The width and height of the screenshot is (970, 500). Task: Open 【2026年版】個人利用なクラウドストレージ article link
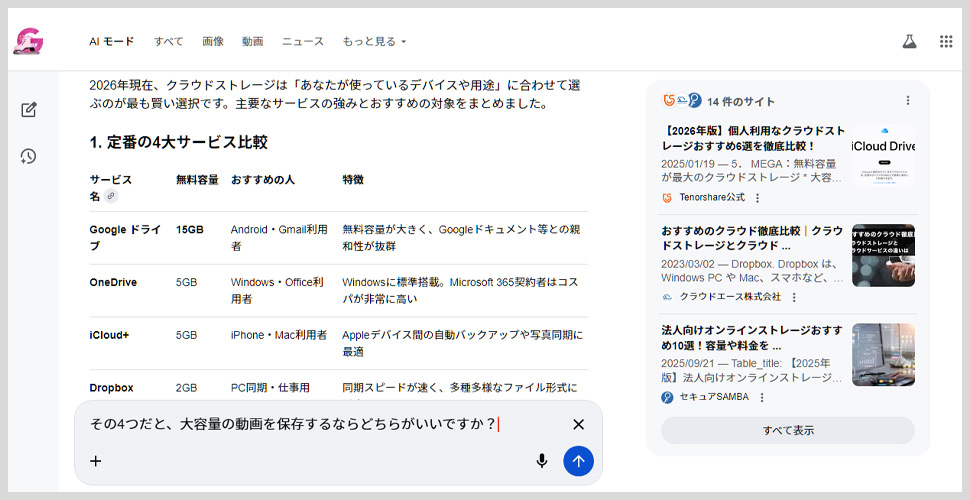(x=753, y=139)
